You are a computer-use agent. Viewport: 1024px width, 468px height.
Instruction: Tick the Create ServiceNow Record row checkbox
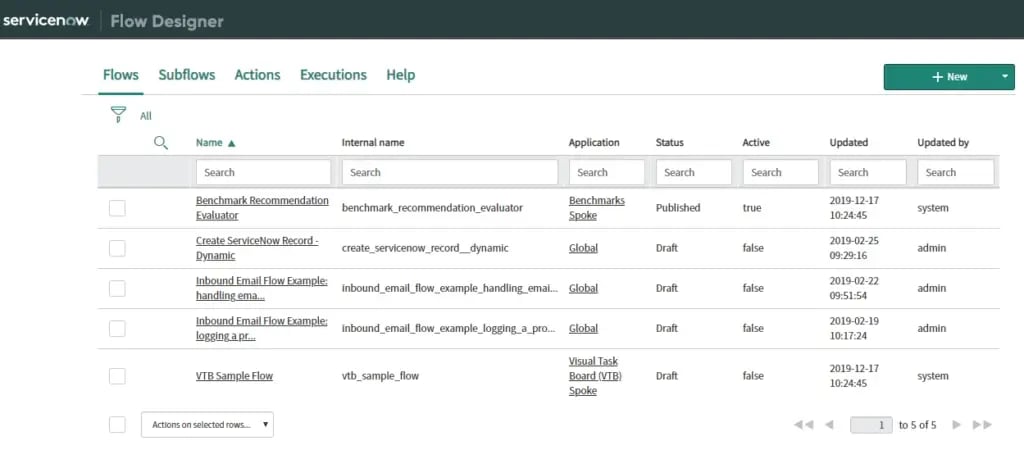117,248
